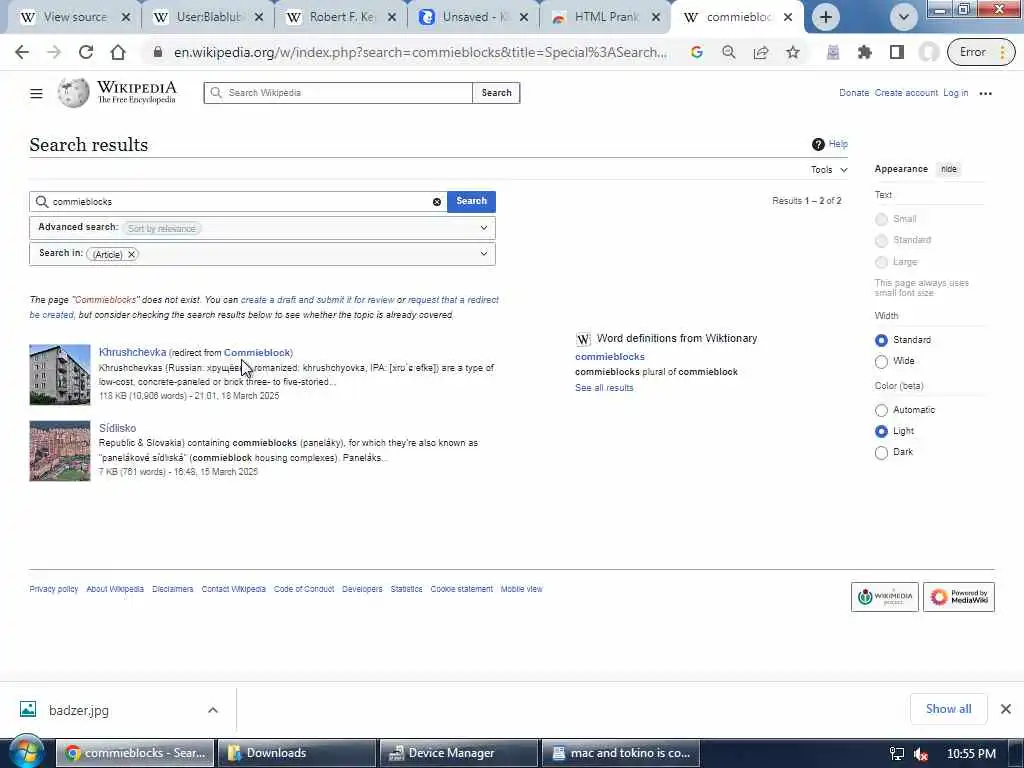Hide the Appearance panel

click(x=948, y=169)
